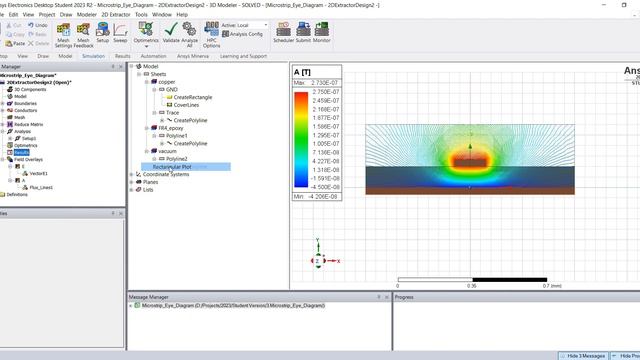Screen dimensions: 640x360
Task: Open HPC Options
Action: [211, 35]
